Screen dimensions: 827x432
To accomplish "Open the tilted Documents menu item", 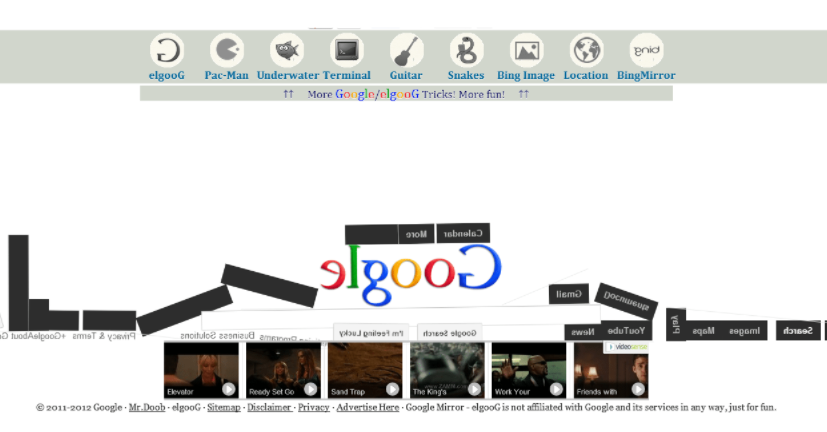I will coord(626,301).
